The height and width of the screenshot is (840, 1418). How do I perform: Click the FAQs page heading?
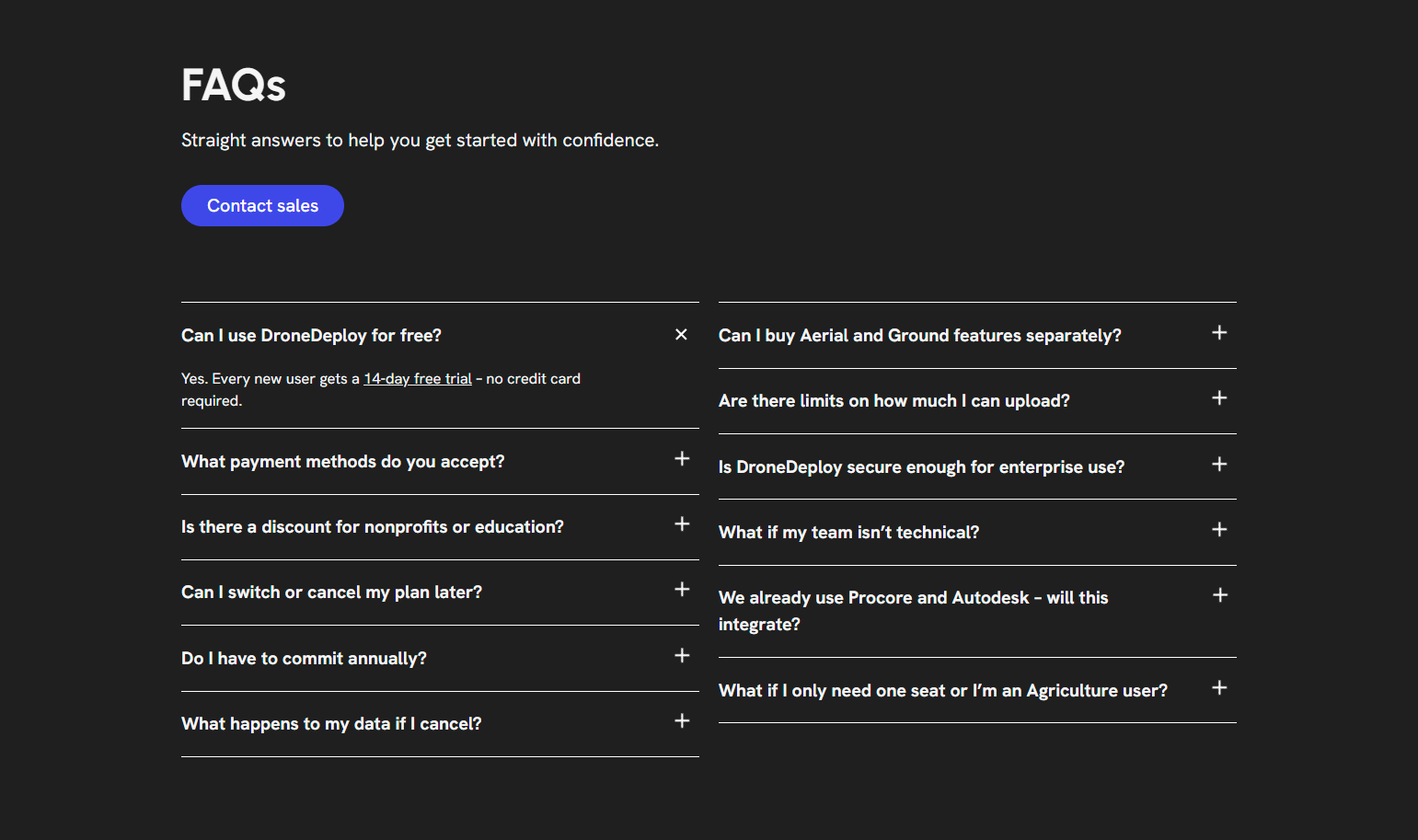pyautogui.click(x=234, y=84)
